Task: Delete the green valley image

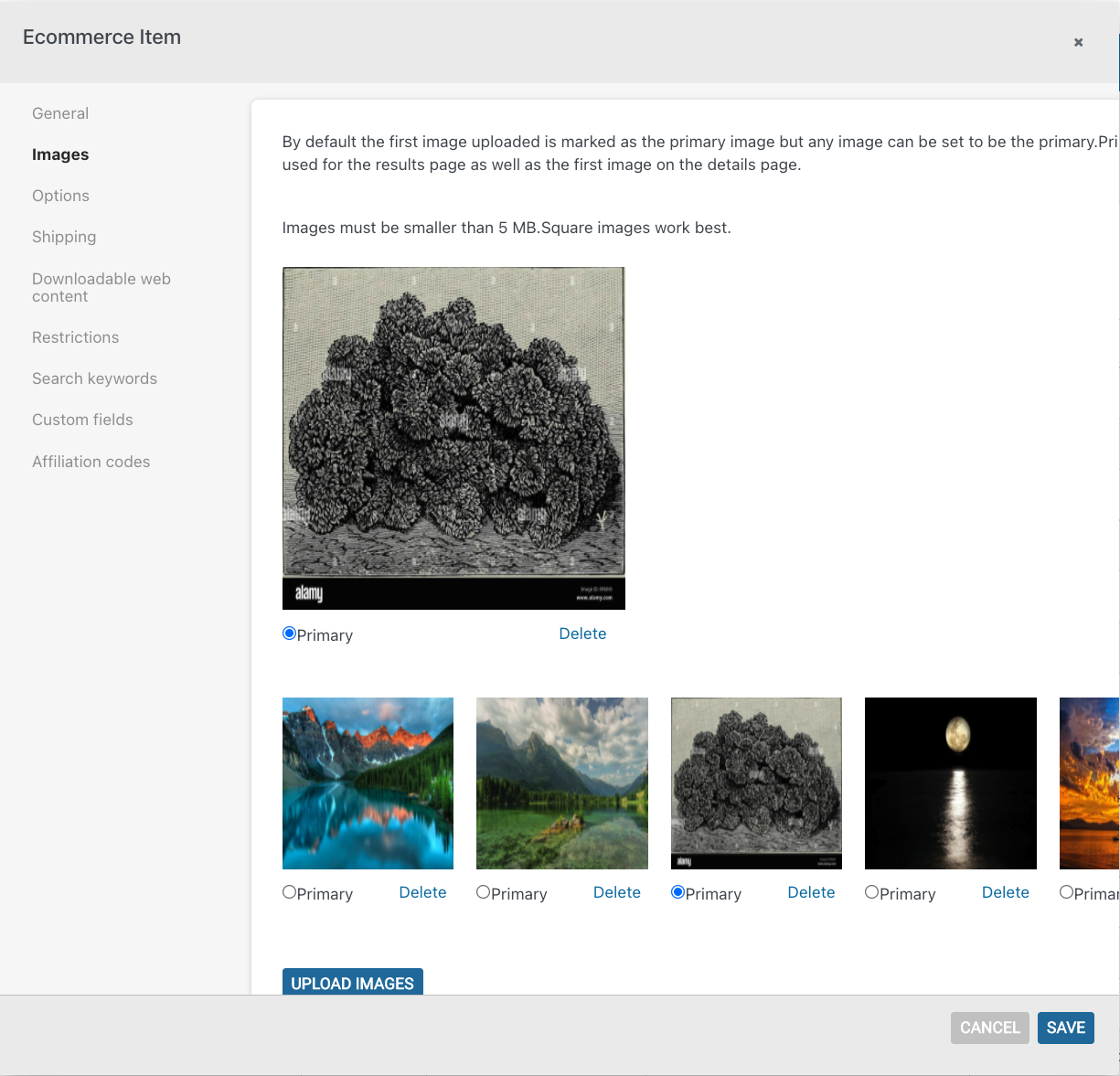Action: [617, 892]
